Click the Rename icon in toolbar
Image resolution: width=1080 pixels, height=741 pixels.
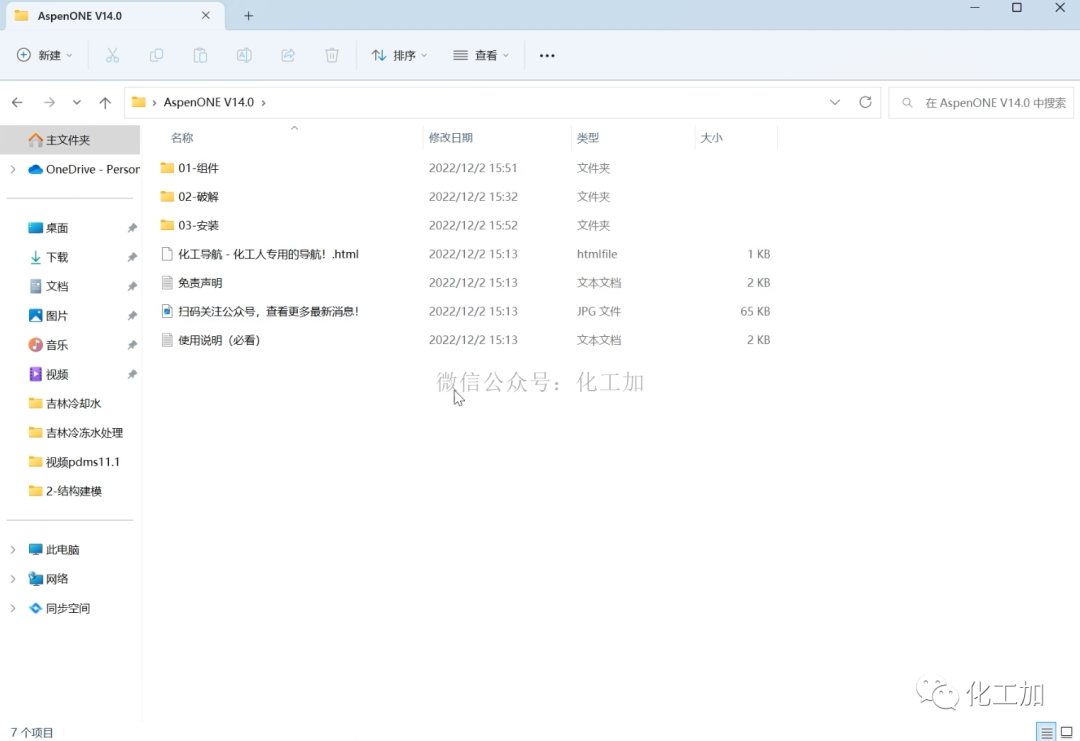(x=244, y=56)
